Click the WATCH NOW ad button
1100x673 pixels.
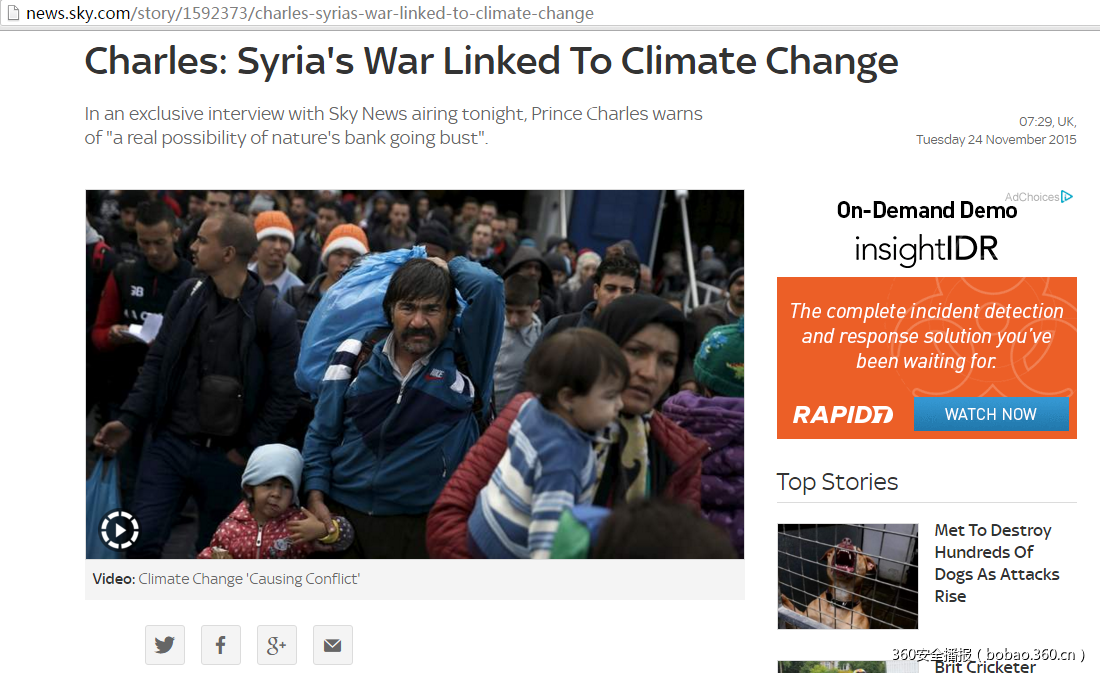coord(991,414)
